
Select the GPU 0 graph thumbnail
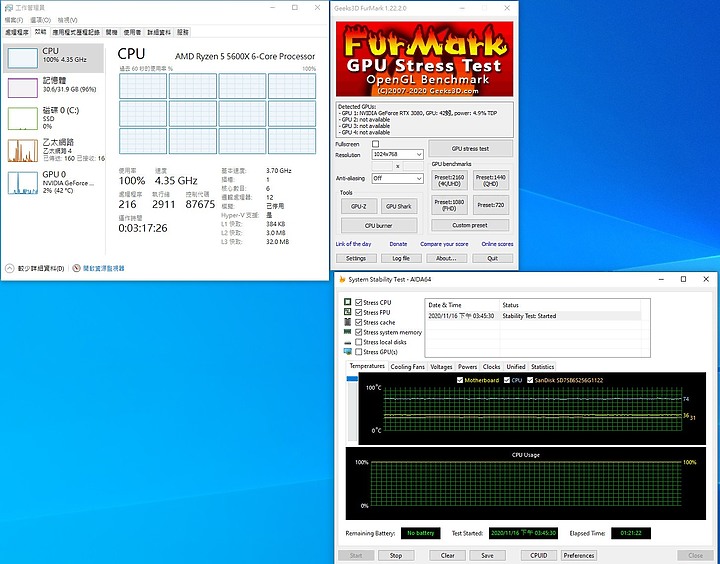pos(22,182)
